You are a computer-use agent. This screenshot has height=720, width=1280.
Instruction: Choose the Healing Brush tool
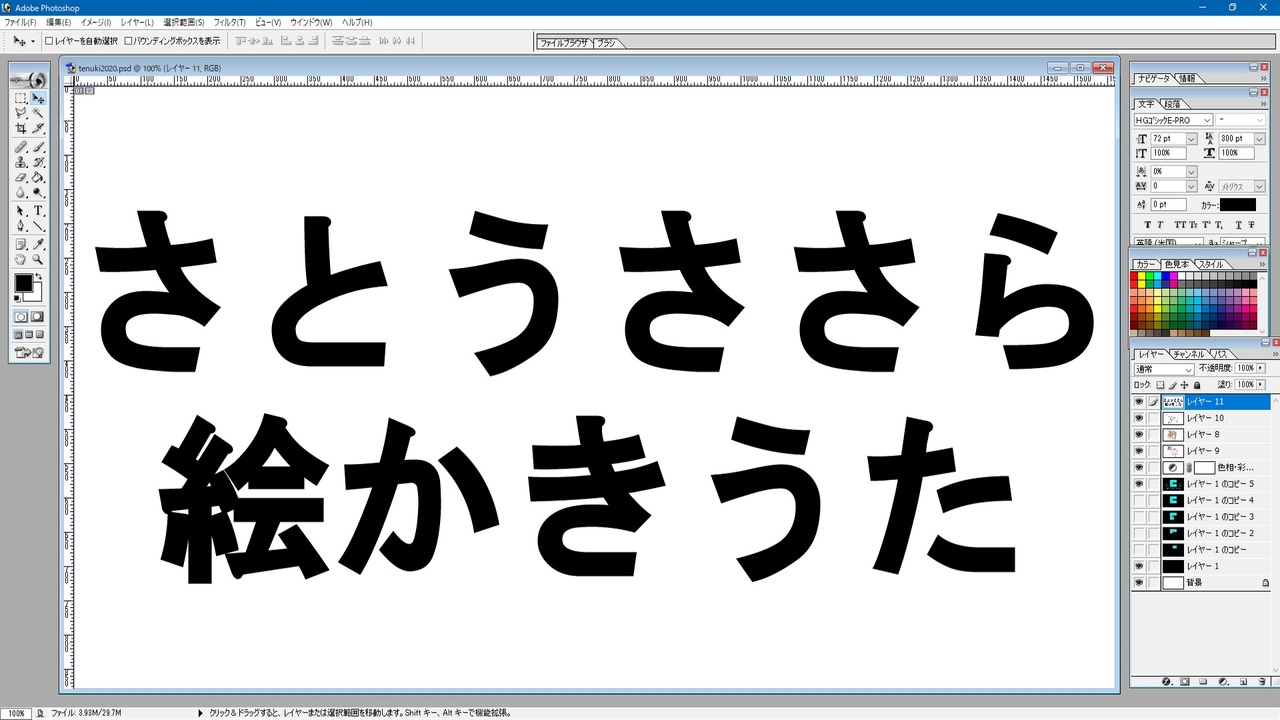click(x=21, y=147)
